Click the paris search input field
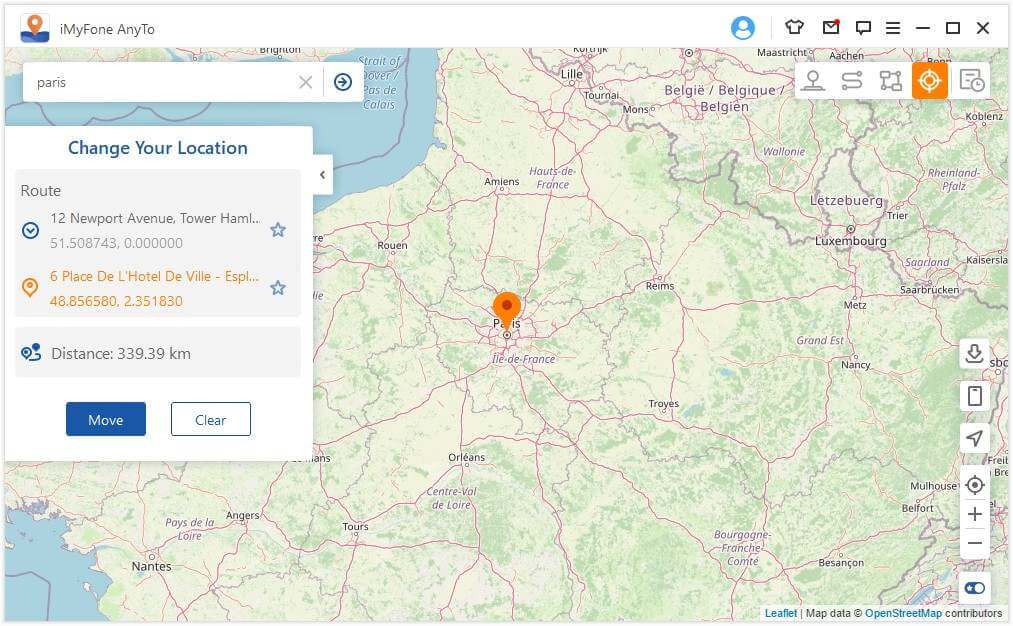Image resolution: width=1013 pixels, height=626 pixels. [162, 82]
